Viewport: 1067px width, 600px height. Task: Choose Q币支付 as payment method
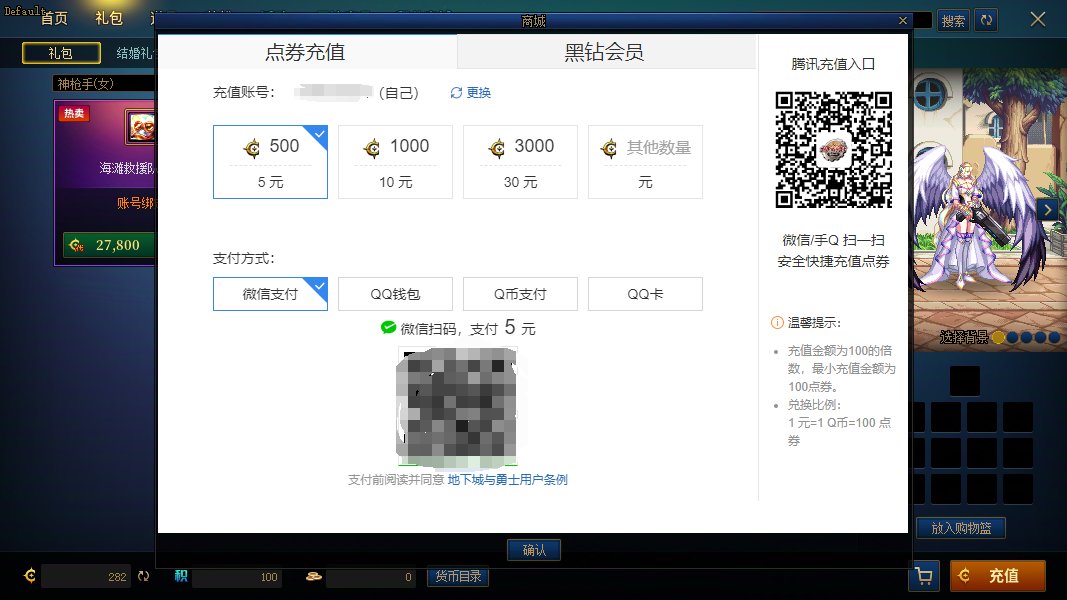[x=520, y=294]
